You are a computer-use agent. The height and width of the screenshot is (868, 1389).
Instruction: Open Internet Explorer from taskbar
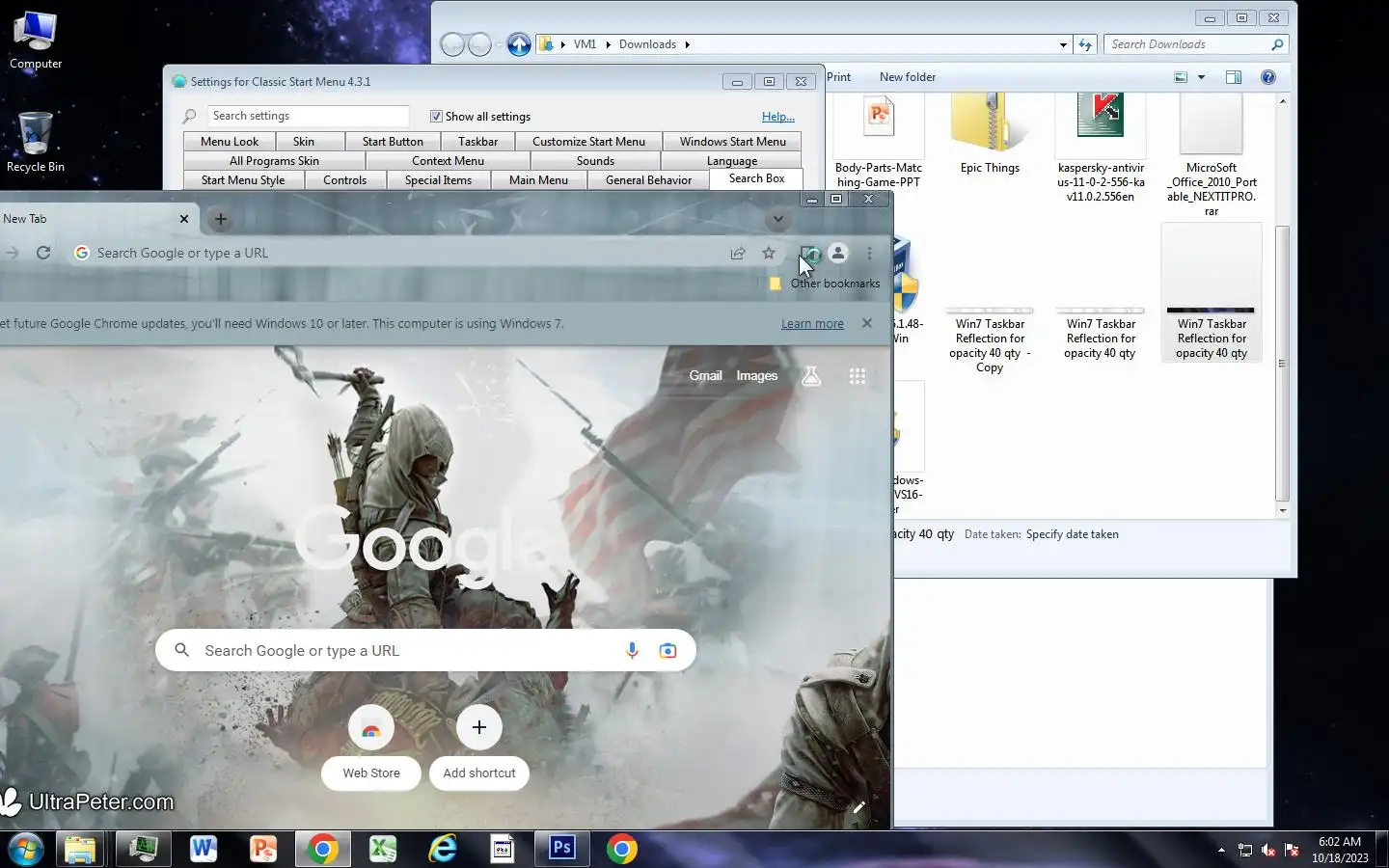click(x=443, y=849)
